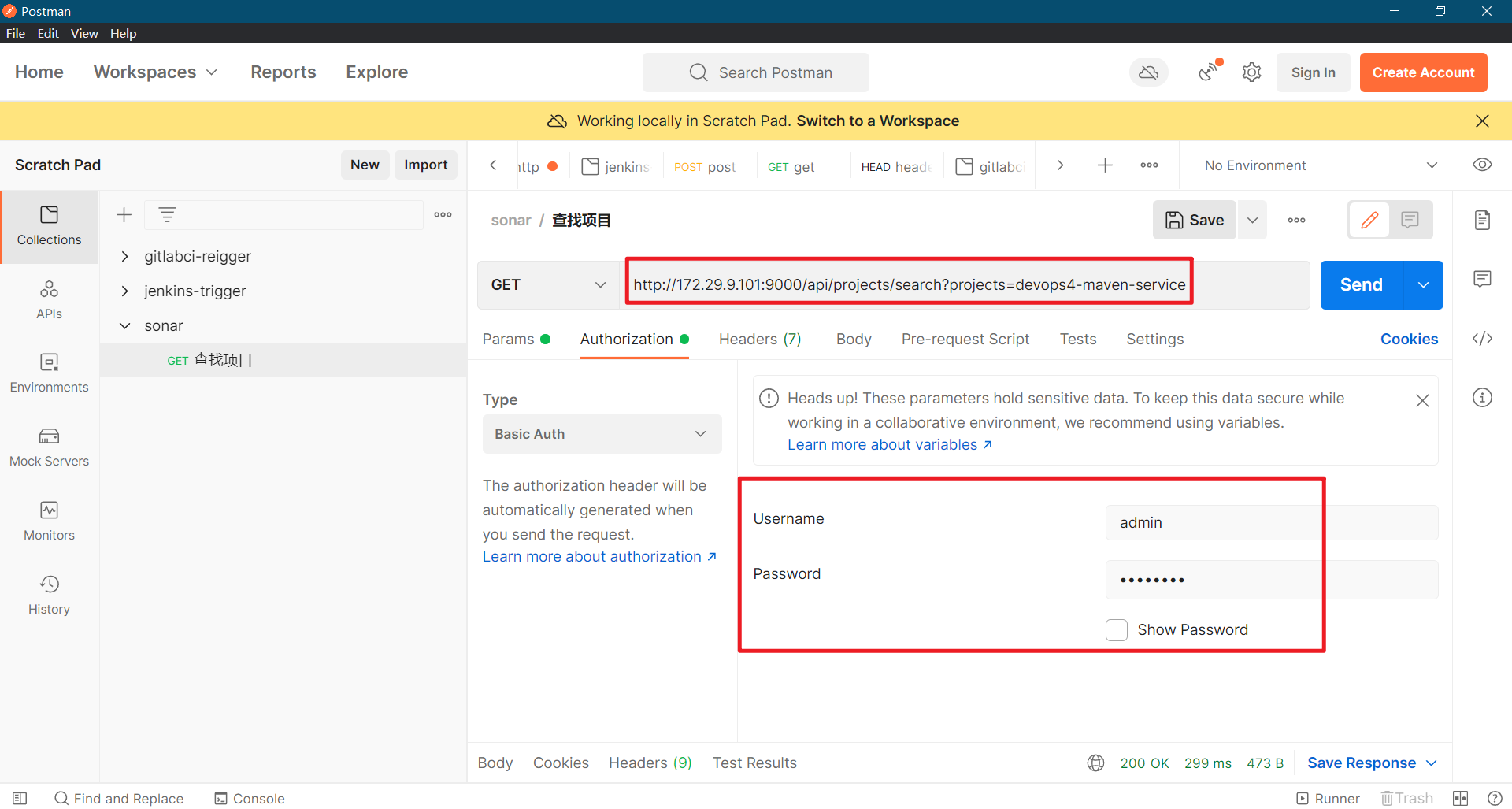1512x809 pixels.
Task: Open the Send button dropdown arrow
Action: tap(1423, 284)
